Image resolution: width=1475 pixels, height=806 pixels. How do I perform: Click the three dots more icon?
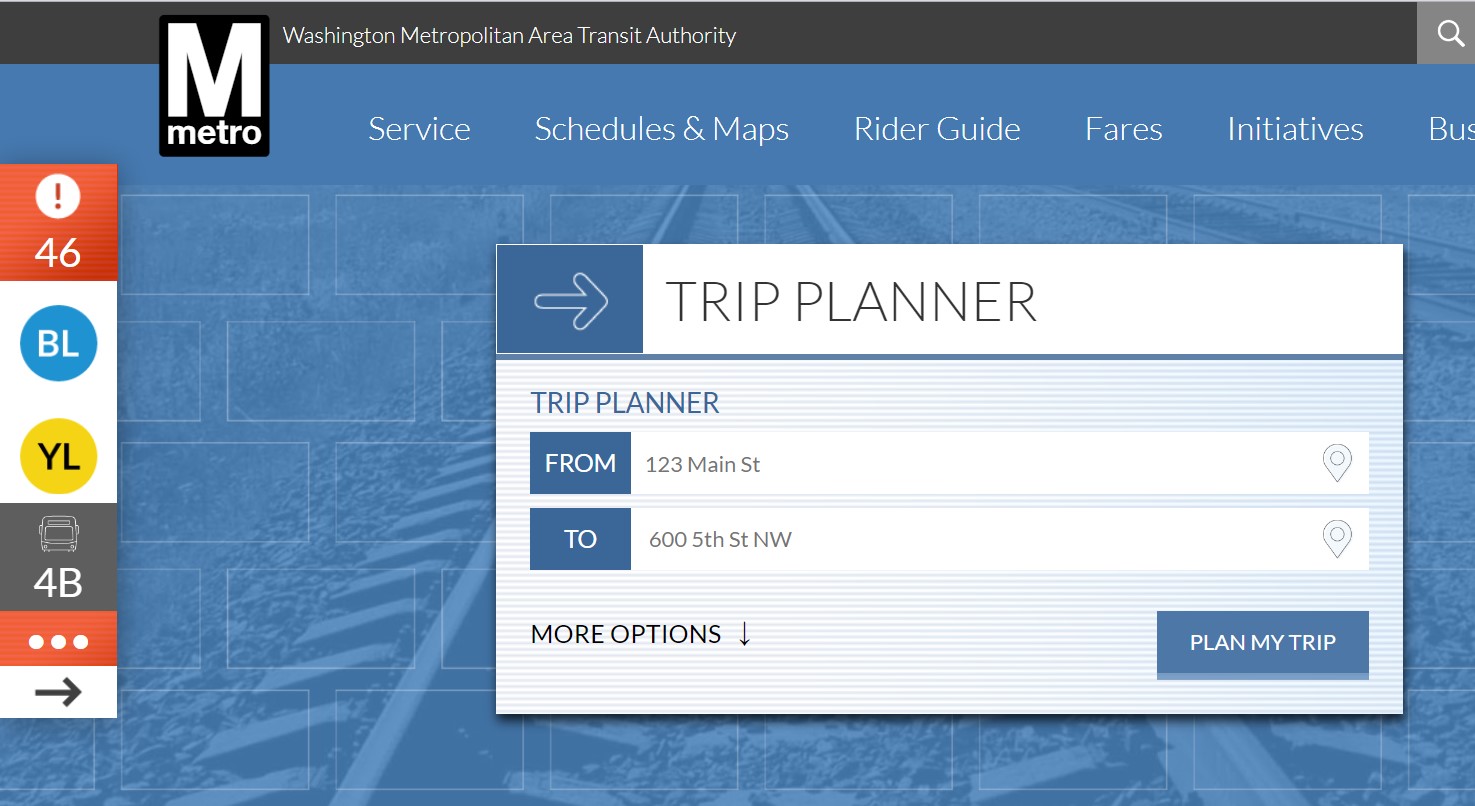click(58, 641)
